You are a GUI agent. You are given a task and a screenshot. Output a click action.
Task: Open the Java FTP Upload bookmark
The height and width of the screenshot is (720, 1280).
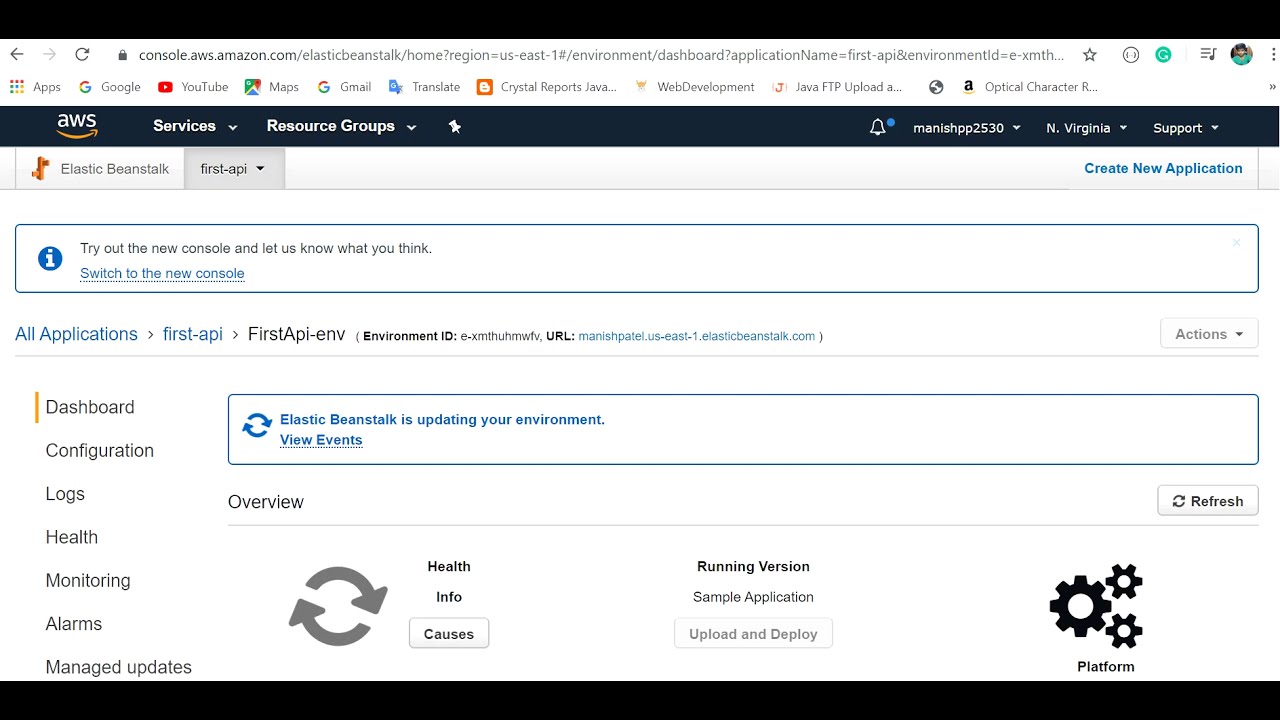coord(838,87)
